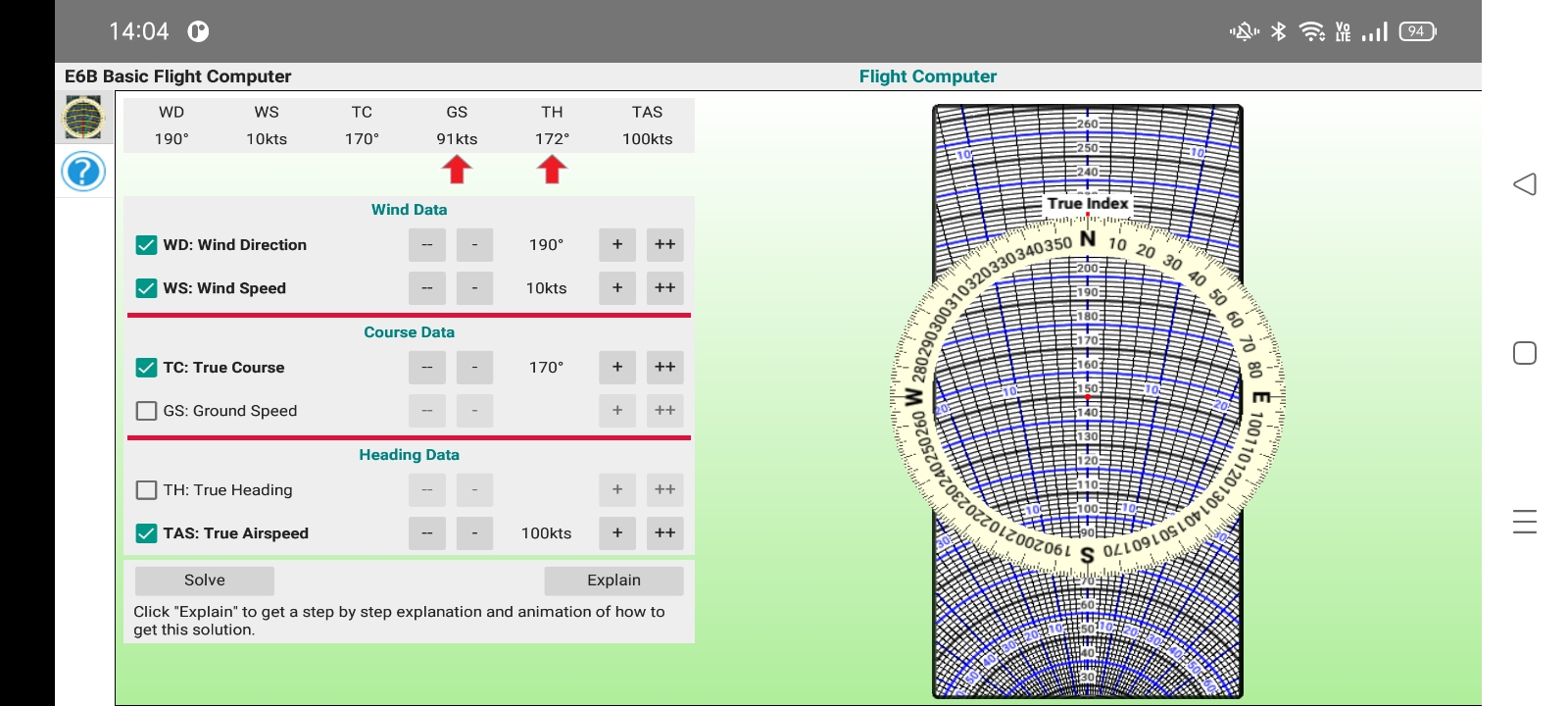Increase True Airspeed by one (+)
1568x706 pixels.
pyautogui.click(x=617, y=533)
